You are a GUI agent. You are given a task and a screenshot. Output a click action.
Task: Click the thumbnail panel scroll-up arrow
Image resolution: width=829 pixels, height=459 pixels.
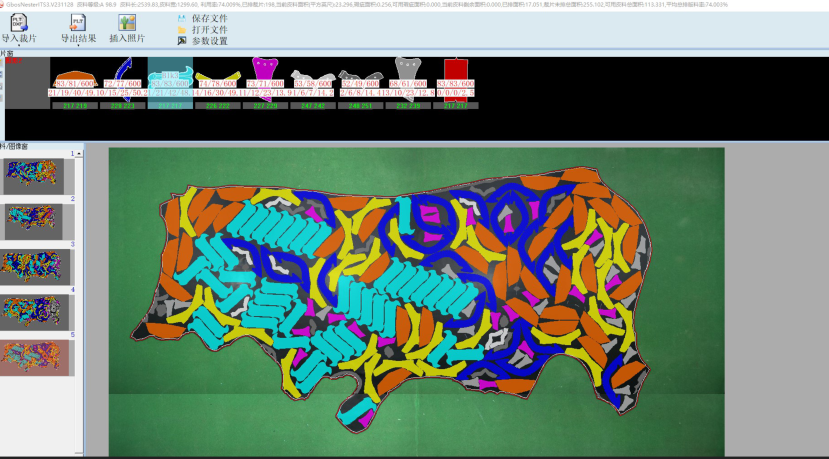pos(78,154)
